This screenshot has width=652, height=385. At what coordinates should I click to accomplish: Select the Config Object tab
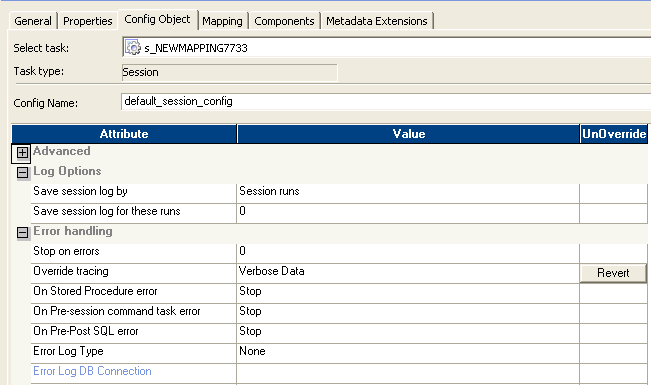[x=157, y=20]
